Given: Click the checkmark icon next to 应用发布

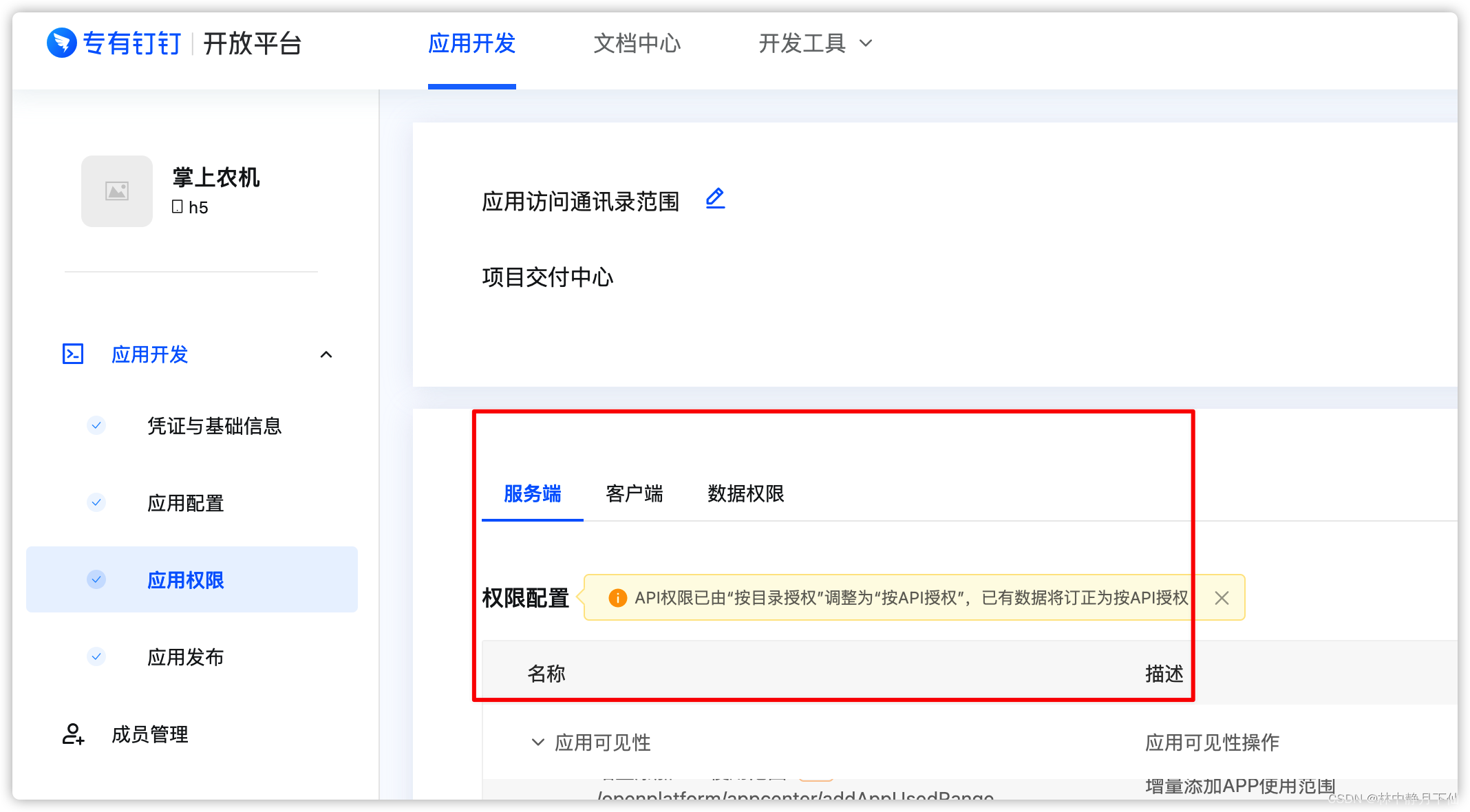Looking at the screenshot, I should (96, 656).
